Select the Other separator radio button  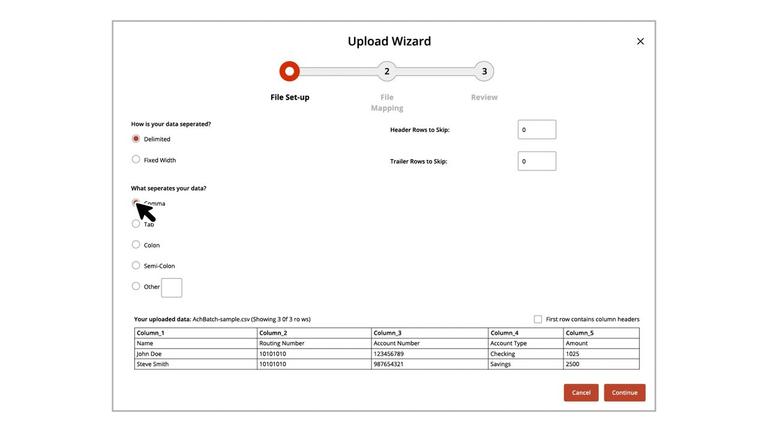[136, 287]
